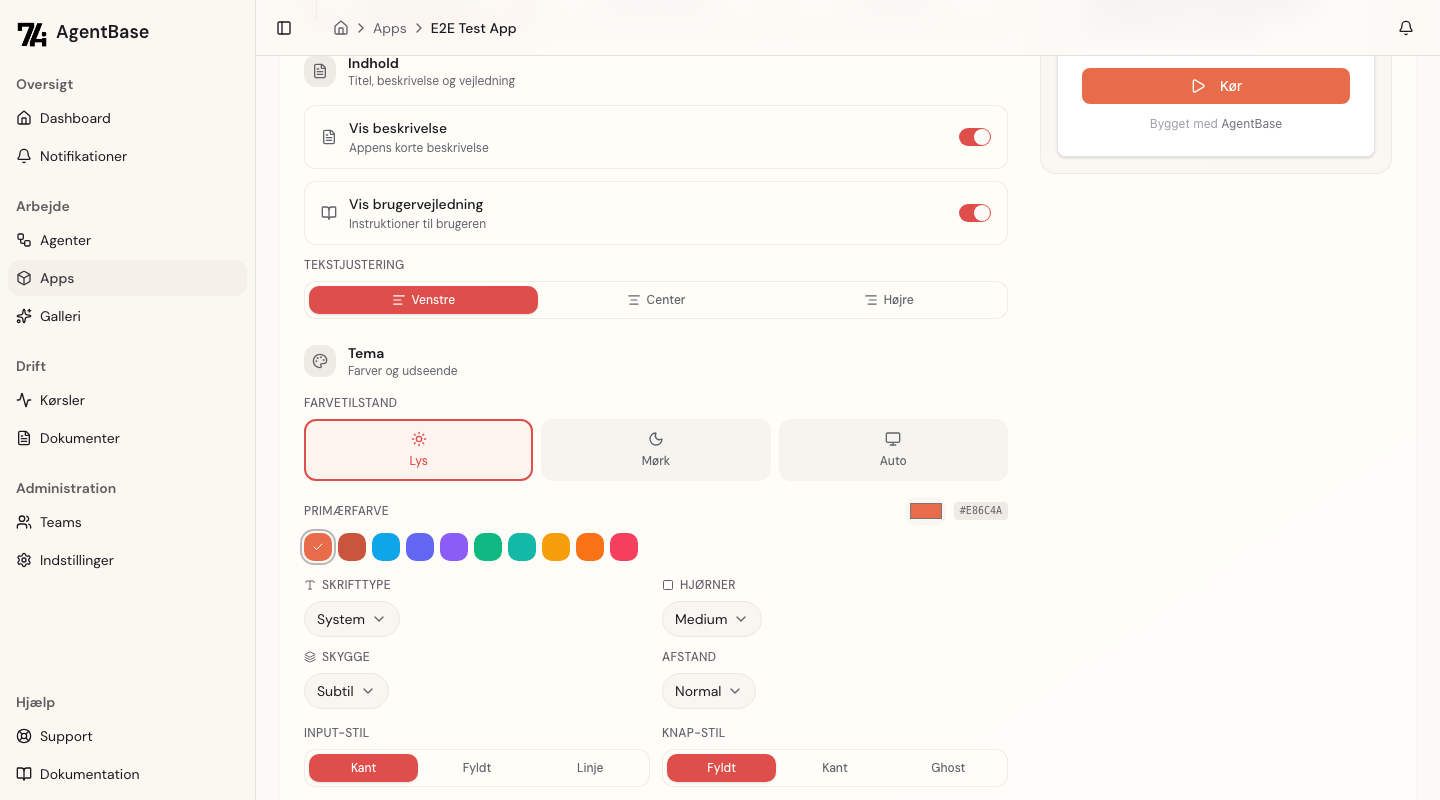Image resolution: width=1440 pixels, height=800 pixels.
Task: Expand the Hjørner Medium dropdown
Action: point(711,619)
